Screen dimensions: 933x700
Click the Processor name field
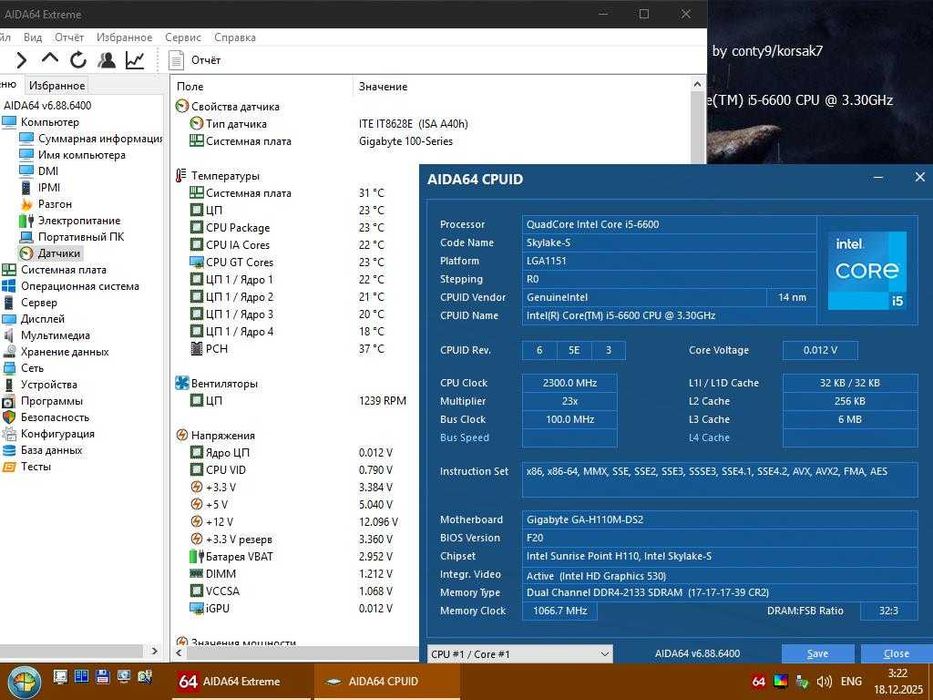coord(668,224)
